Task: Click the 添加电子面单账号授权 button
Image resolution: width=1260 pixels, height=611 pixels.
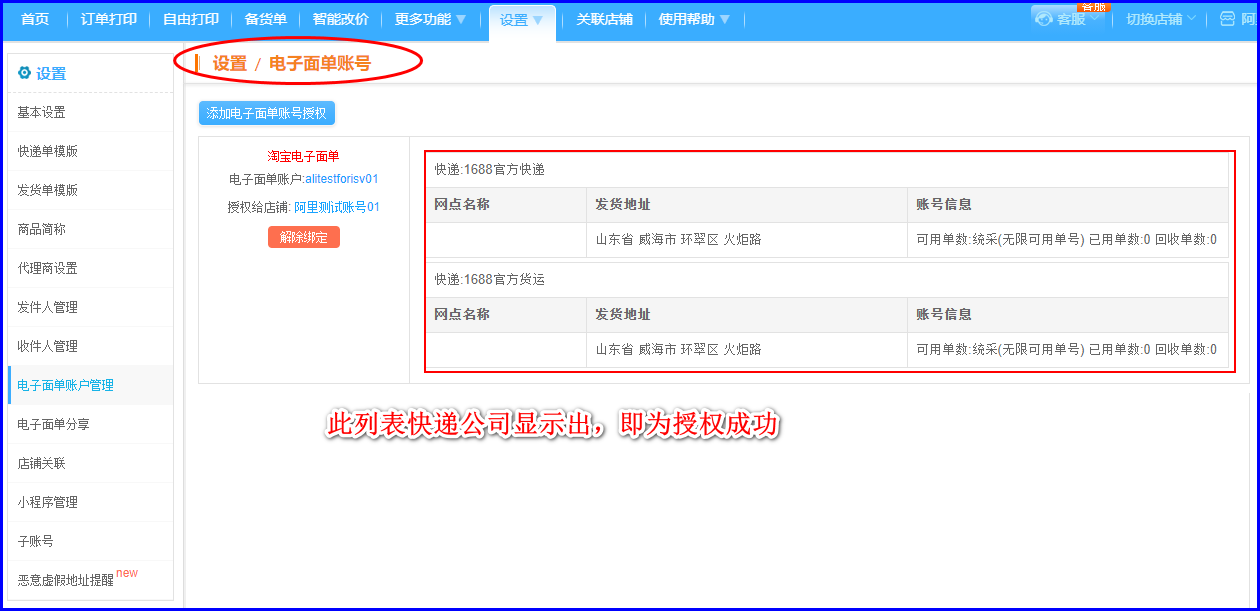Action: [x=267, y=113]
